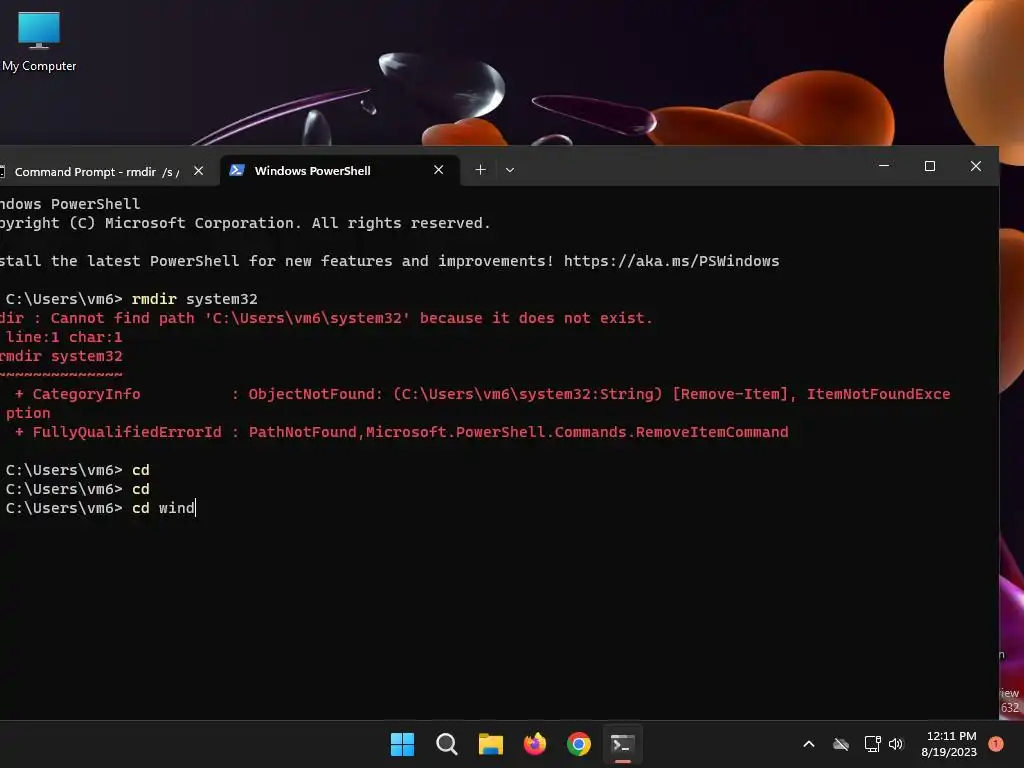
Task: Minimize the terminal window
Action: click(884, 166)
